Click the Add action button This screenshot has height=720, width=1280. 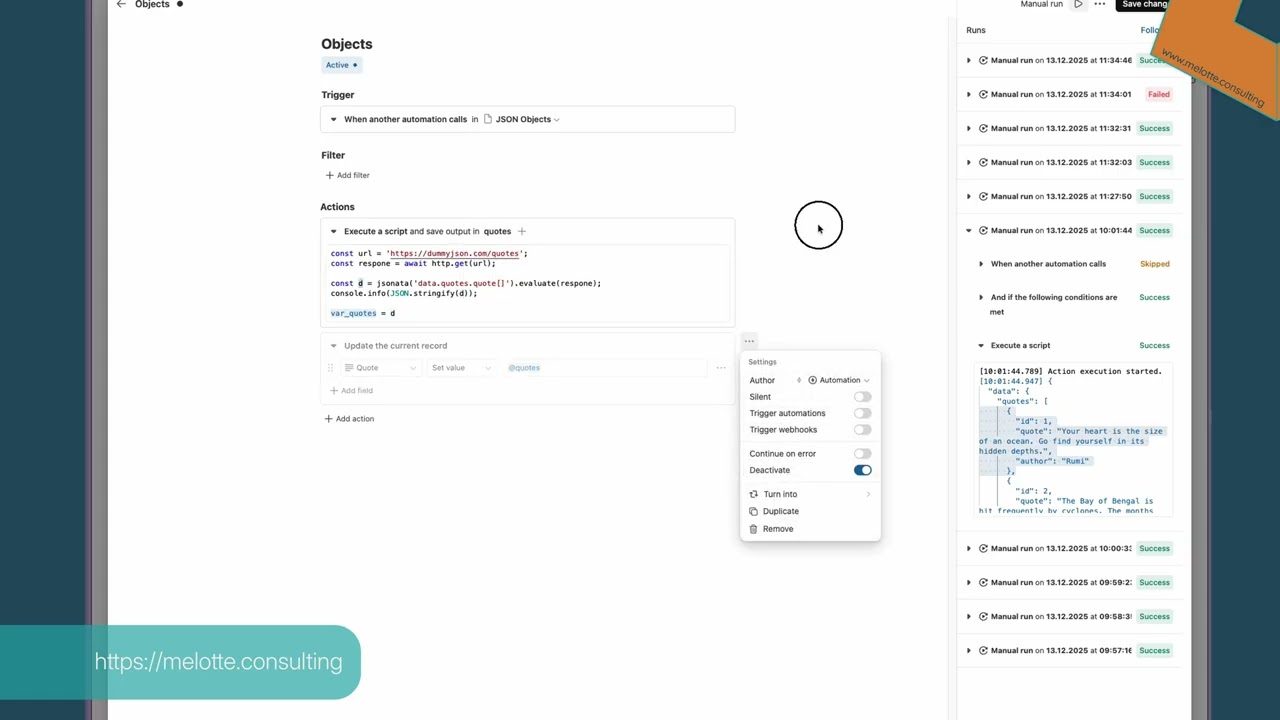349,419
